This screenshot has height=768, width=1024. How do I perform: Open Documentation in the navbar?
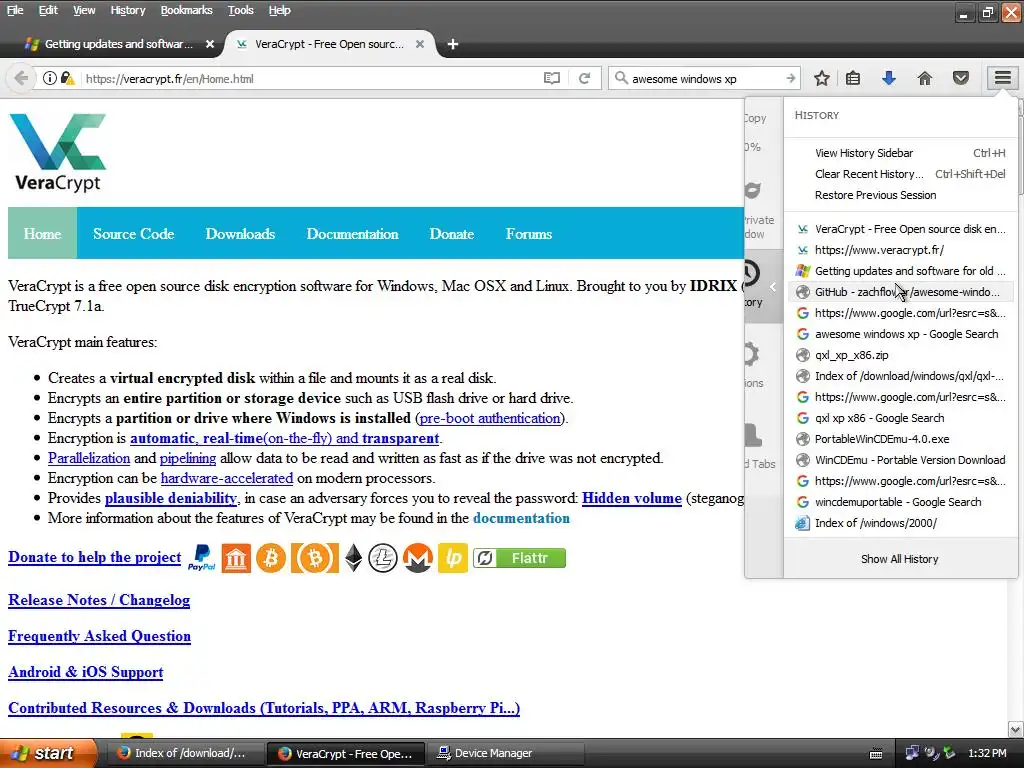pos(352,233)
